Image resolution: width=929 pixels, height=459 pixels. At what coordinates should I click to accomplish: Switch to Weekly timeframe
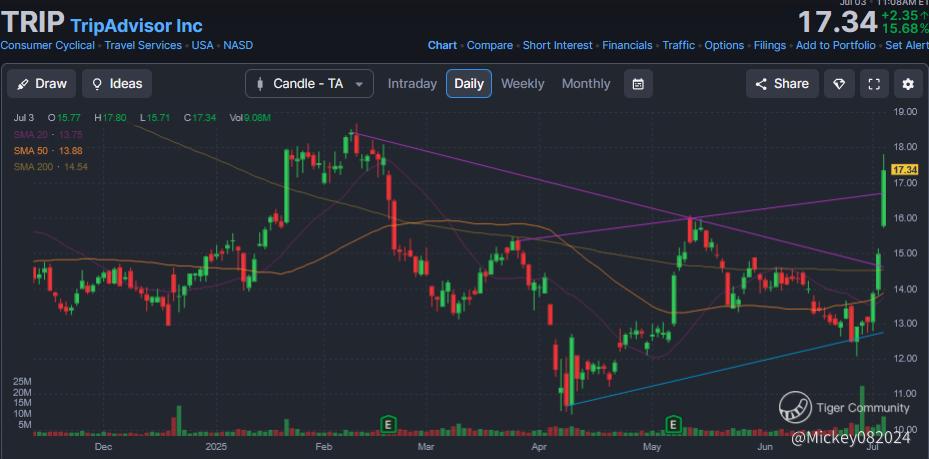point(523,84)
